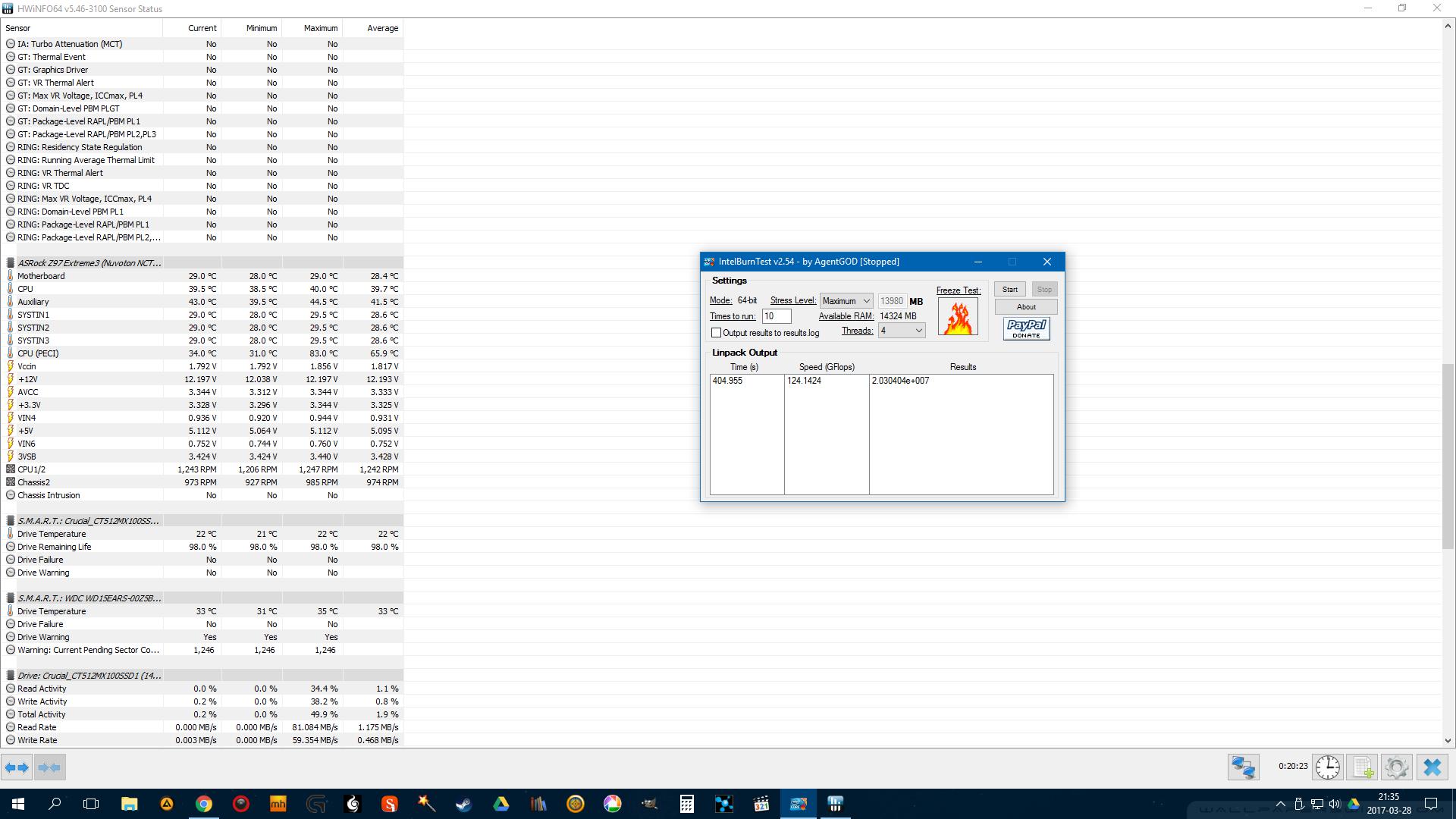1456x819 pixels.
Task: Click the stress memory MB field
Action: coord(892,301)
